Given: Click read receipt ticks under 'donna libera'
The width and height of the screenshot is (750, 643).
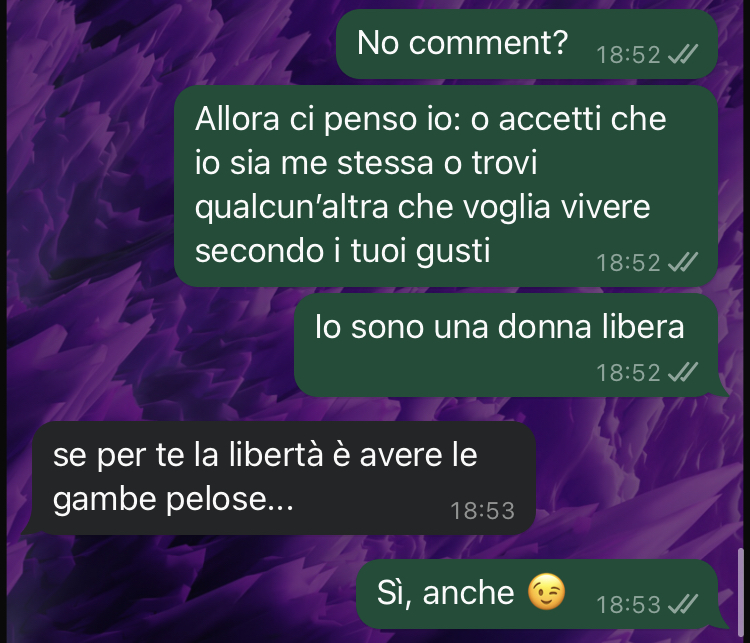Looking at the screenshot, I should coord(683,371).
